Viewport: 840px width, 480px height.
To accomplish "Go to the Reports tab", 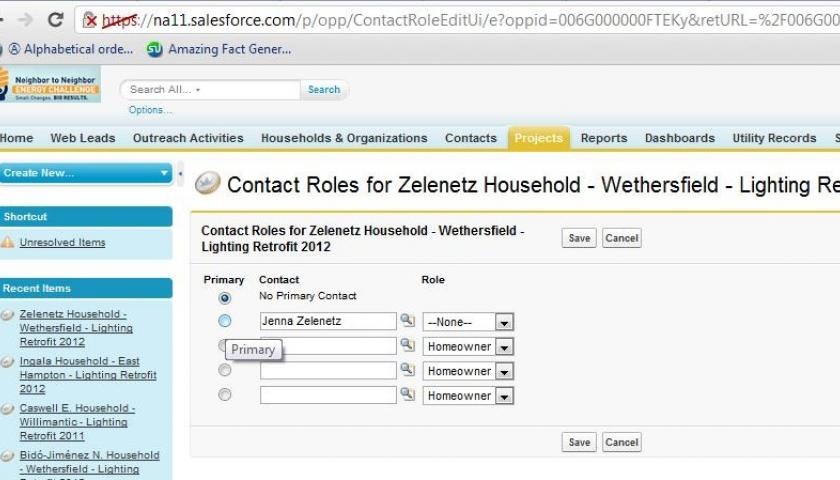I will 604,138.
